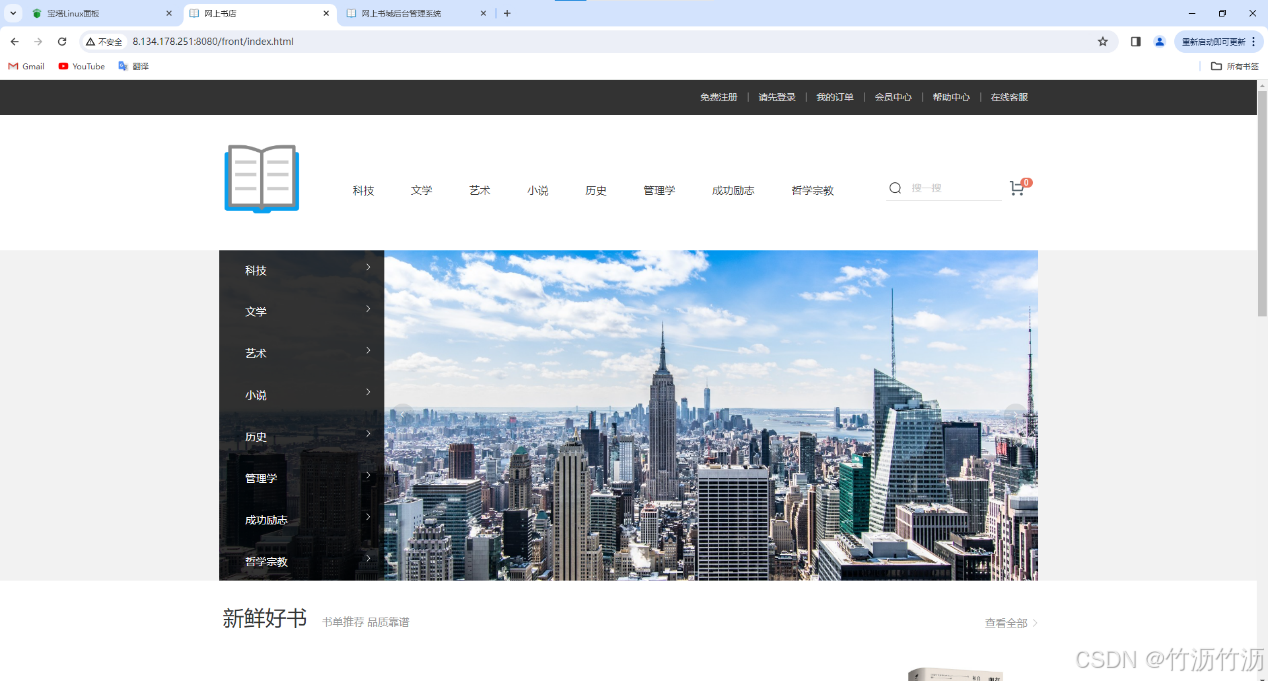This screenshot has height=681, width=1268.
Task: Click the 不安全 site info indicator
Action: [x=104, y=42]
